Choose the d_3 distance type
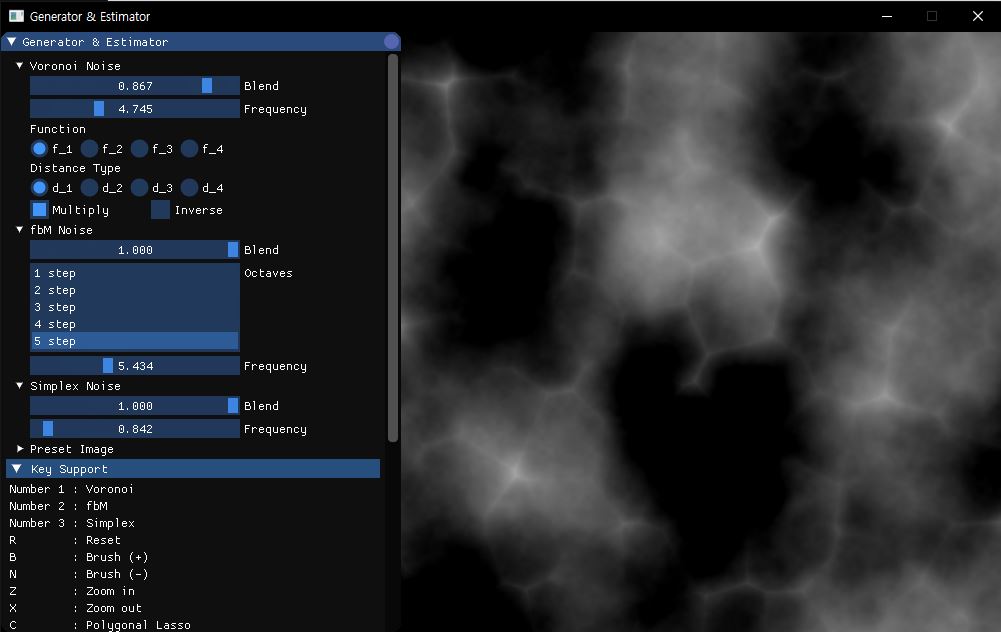Image resolution: width=1001 pixels, height=632 pixels. tap(139, 188)
